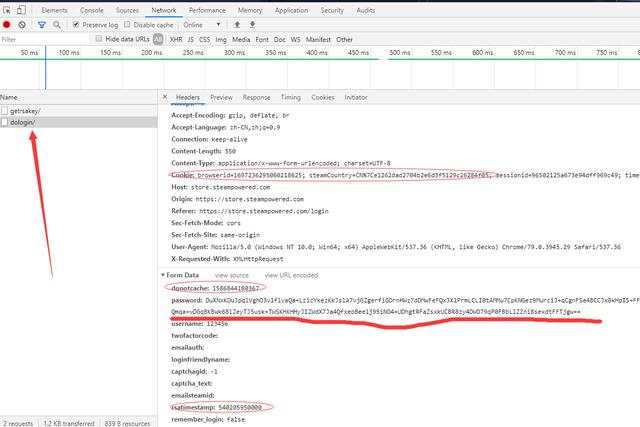640x427 pixels.
Task: Click the Content-Length 550 header
Action: 203,151
